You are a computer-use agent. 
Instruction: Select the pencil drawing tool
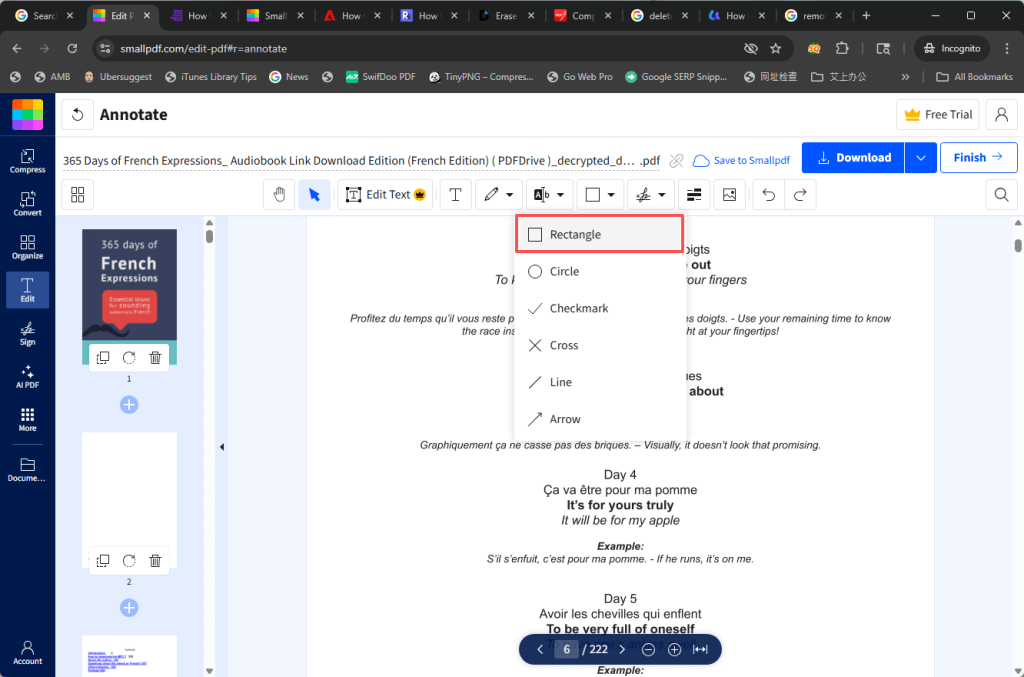tap(492, 194)
